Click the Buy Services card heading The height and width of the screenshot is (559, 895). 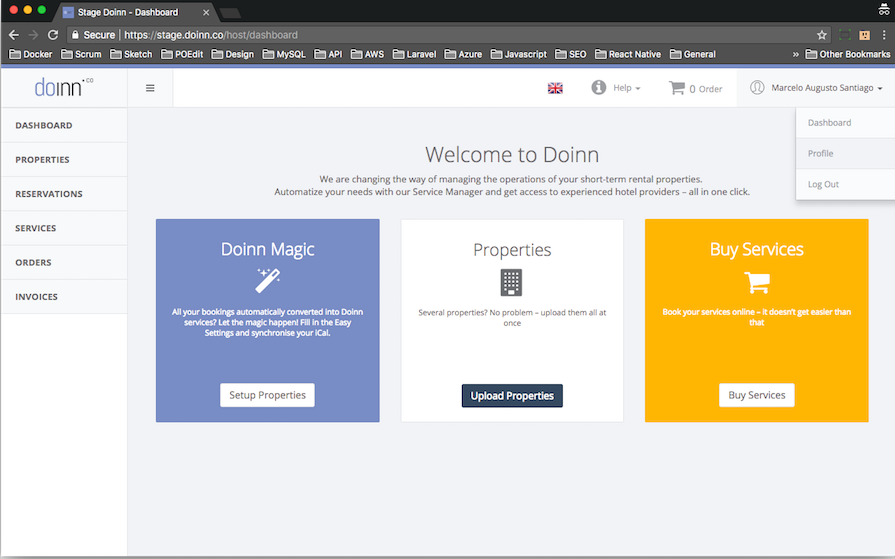[x=757, y=250]
